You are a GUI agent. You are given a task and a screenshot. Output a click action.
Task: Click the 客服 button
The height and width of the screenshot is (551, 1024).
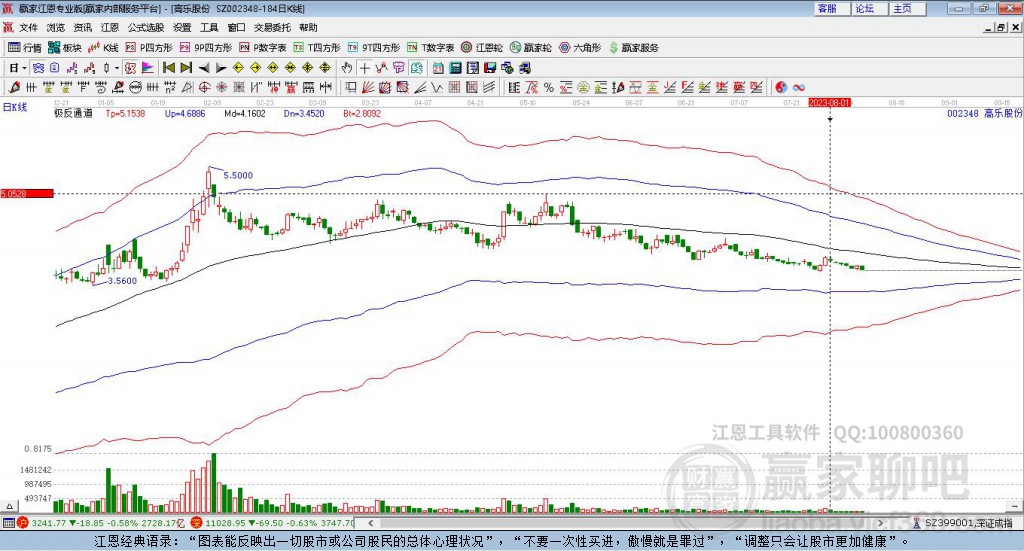832,8
